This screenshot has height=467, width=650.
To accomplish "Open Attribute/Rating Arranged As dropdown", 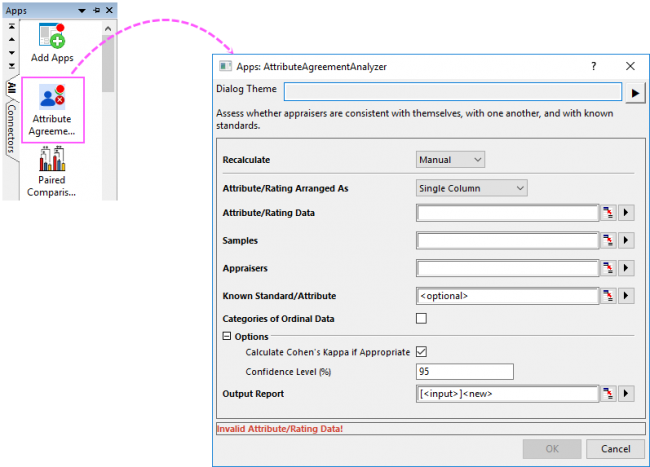I will [x=471, y=187].
